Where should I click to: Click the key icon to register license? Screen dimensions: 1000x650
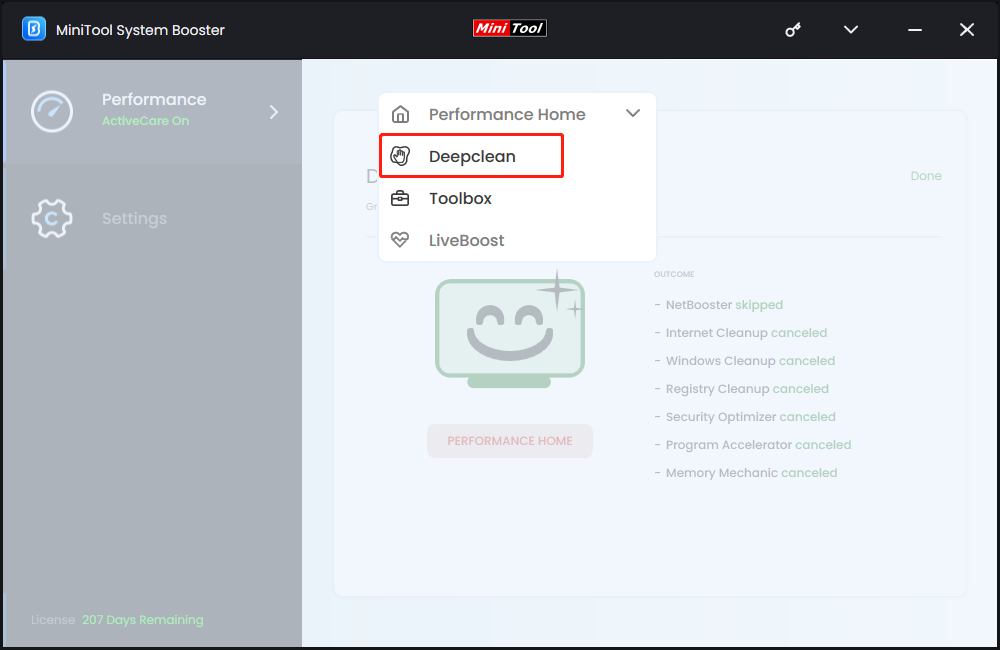point(793,30)
